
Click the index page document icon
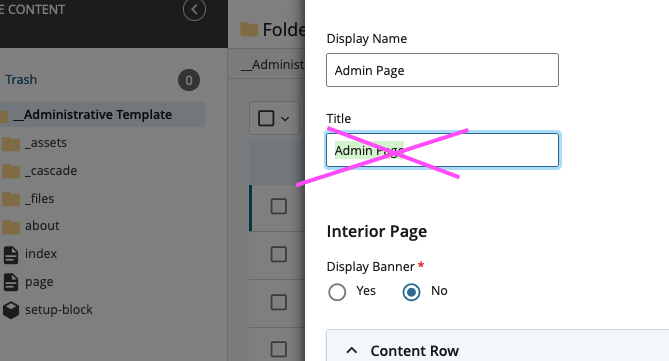11,255
